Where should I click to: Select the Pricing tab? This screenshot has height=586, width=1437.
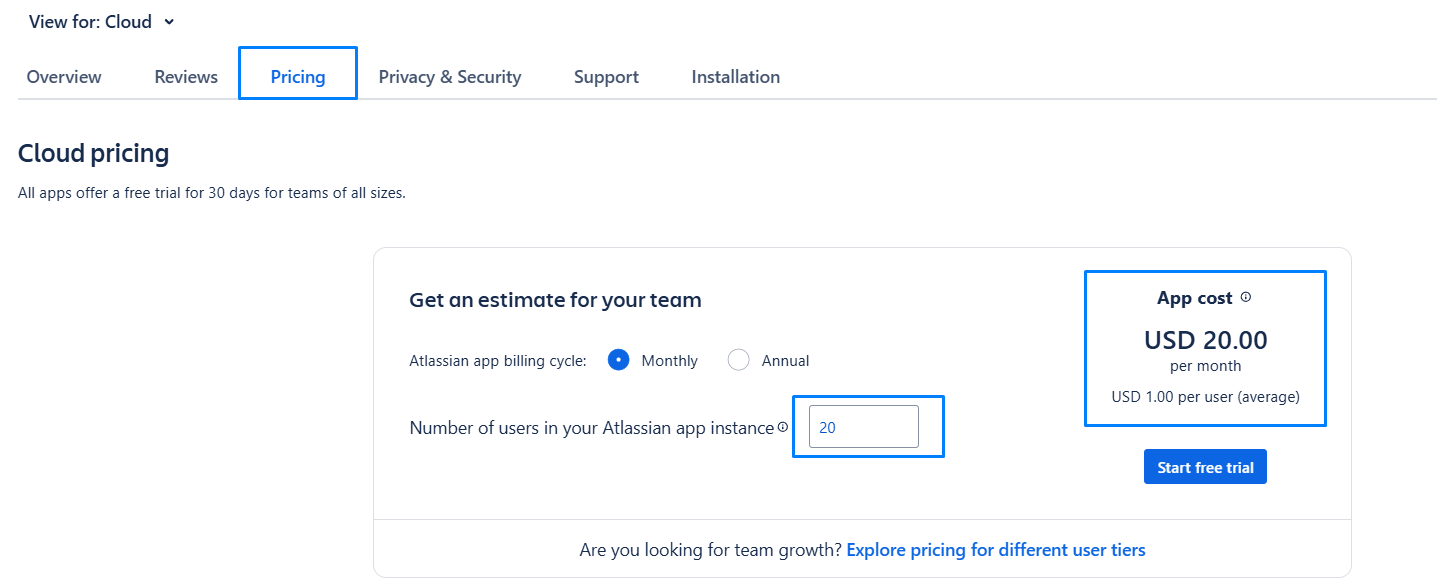tap(298, 77)
